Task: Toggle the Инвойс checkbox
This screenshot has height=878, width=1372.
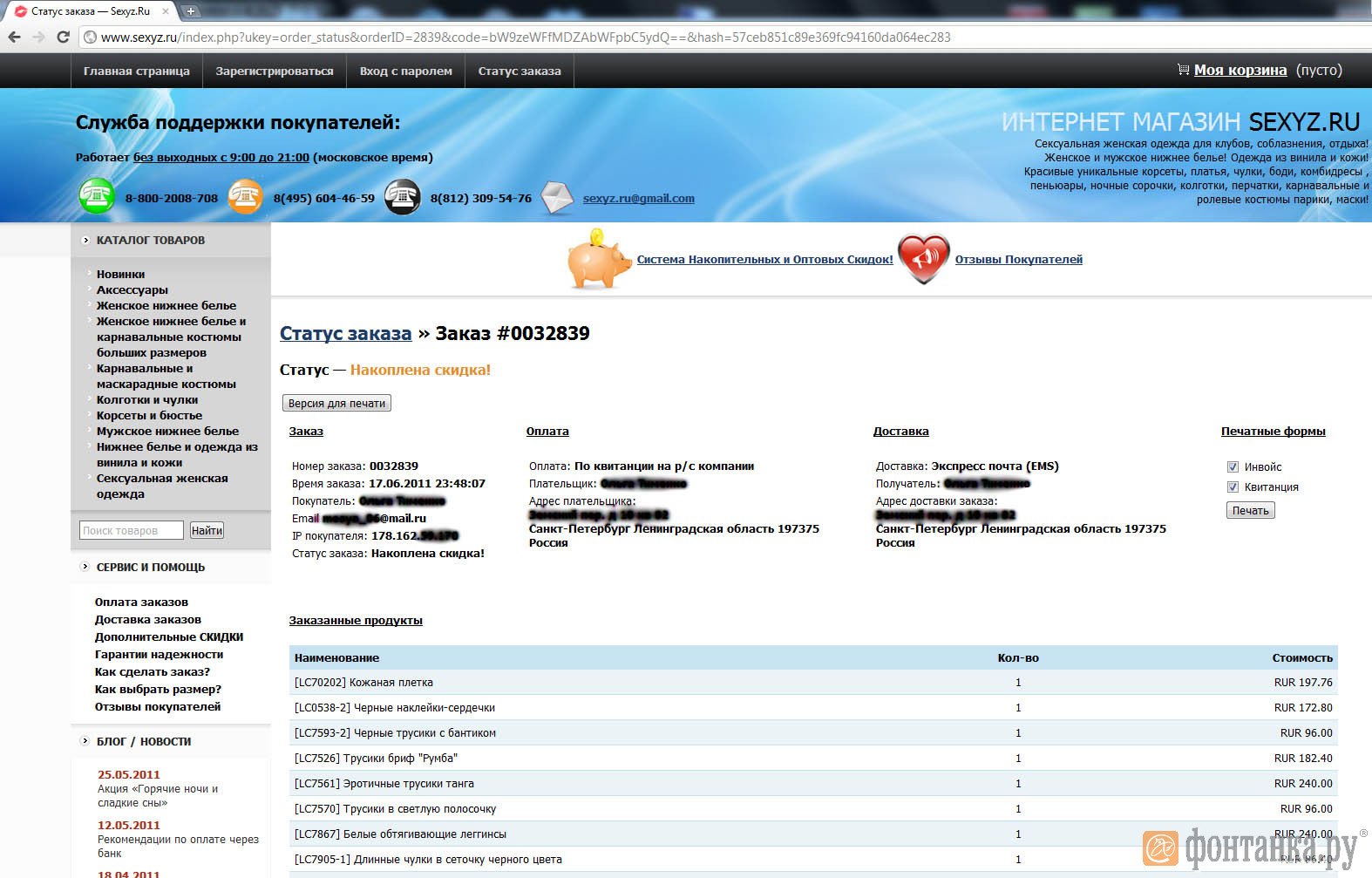Action: coord(1233,467)
